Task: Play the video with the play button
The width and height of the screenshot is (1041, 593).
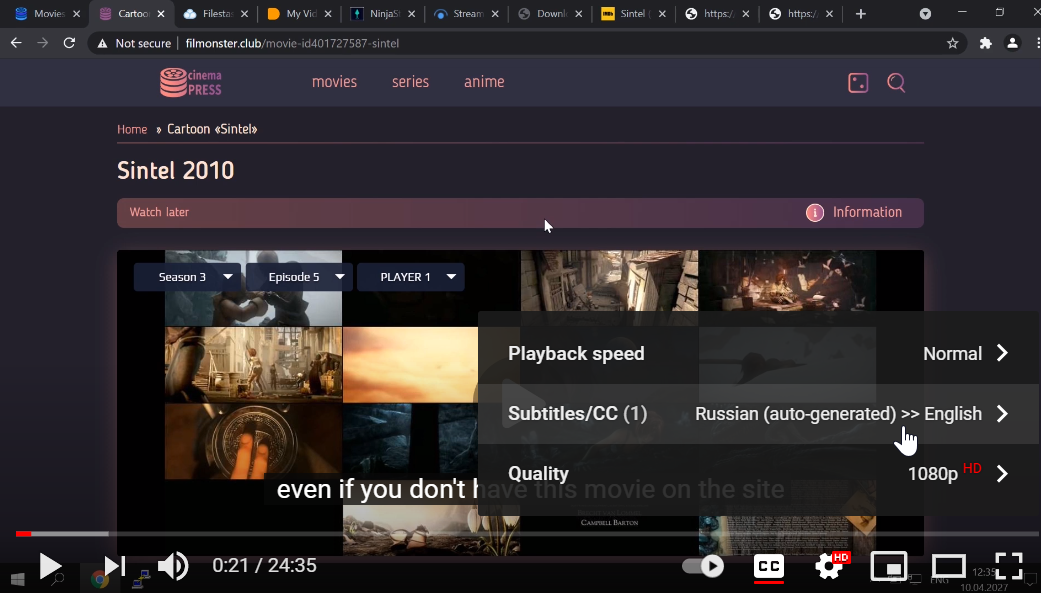Action: click(x=50, y=566)
